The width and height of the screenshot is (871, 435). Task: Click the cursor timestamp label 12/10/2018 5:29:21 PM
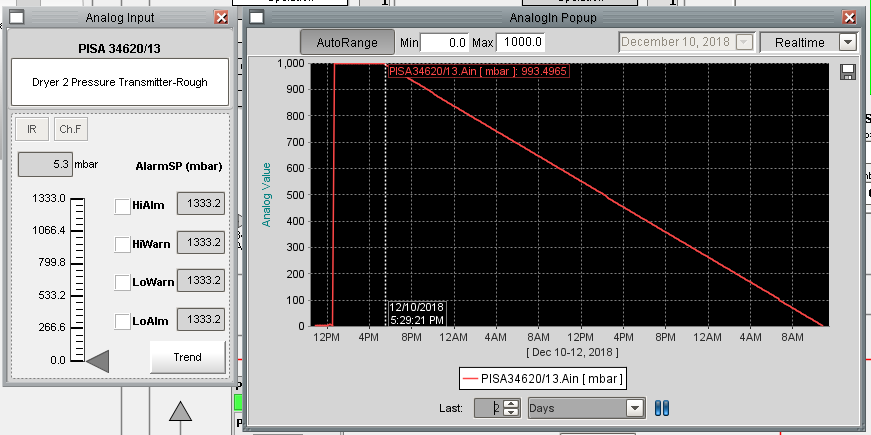417,314
